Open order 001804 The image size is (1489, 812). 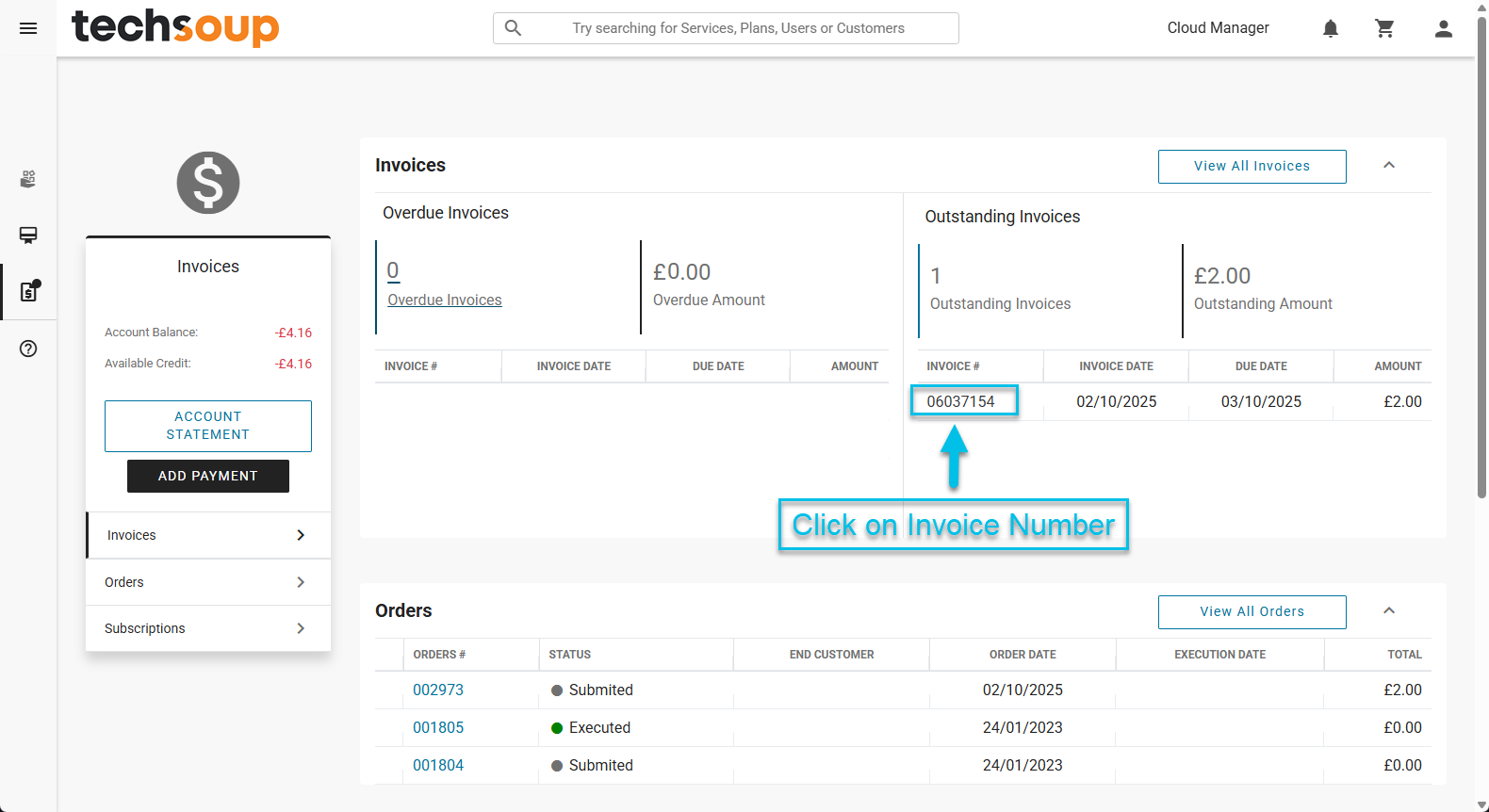[x=438, y=766]
